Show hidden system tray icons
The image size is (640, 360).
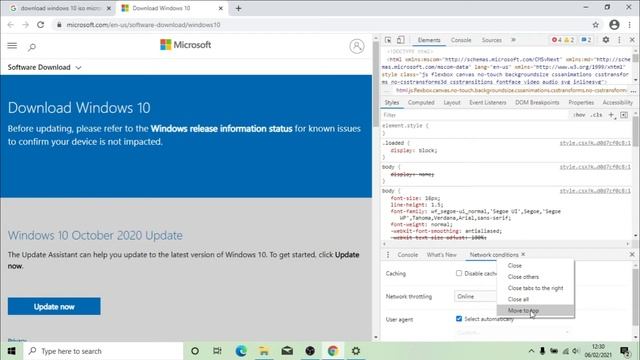(531, 351)
